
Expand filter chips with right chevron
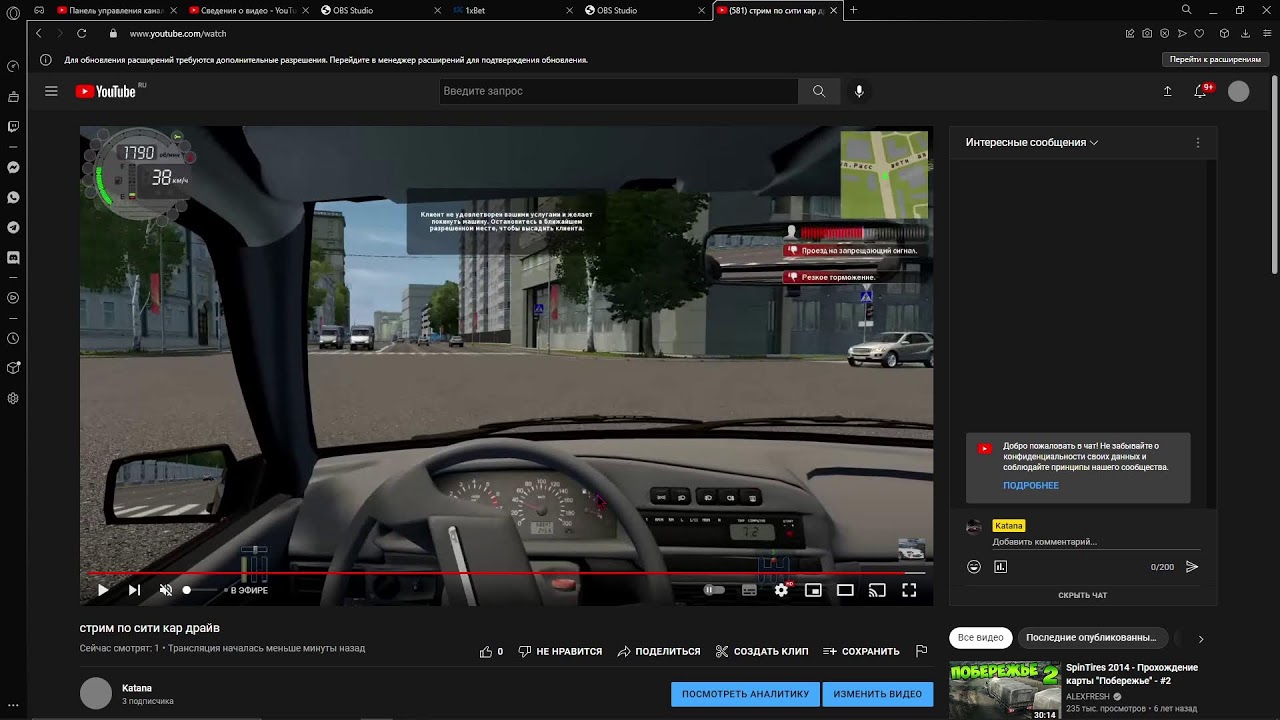coord(1201,638)
